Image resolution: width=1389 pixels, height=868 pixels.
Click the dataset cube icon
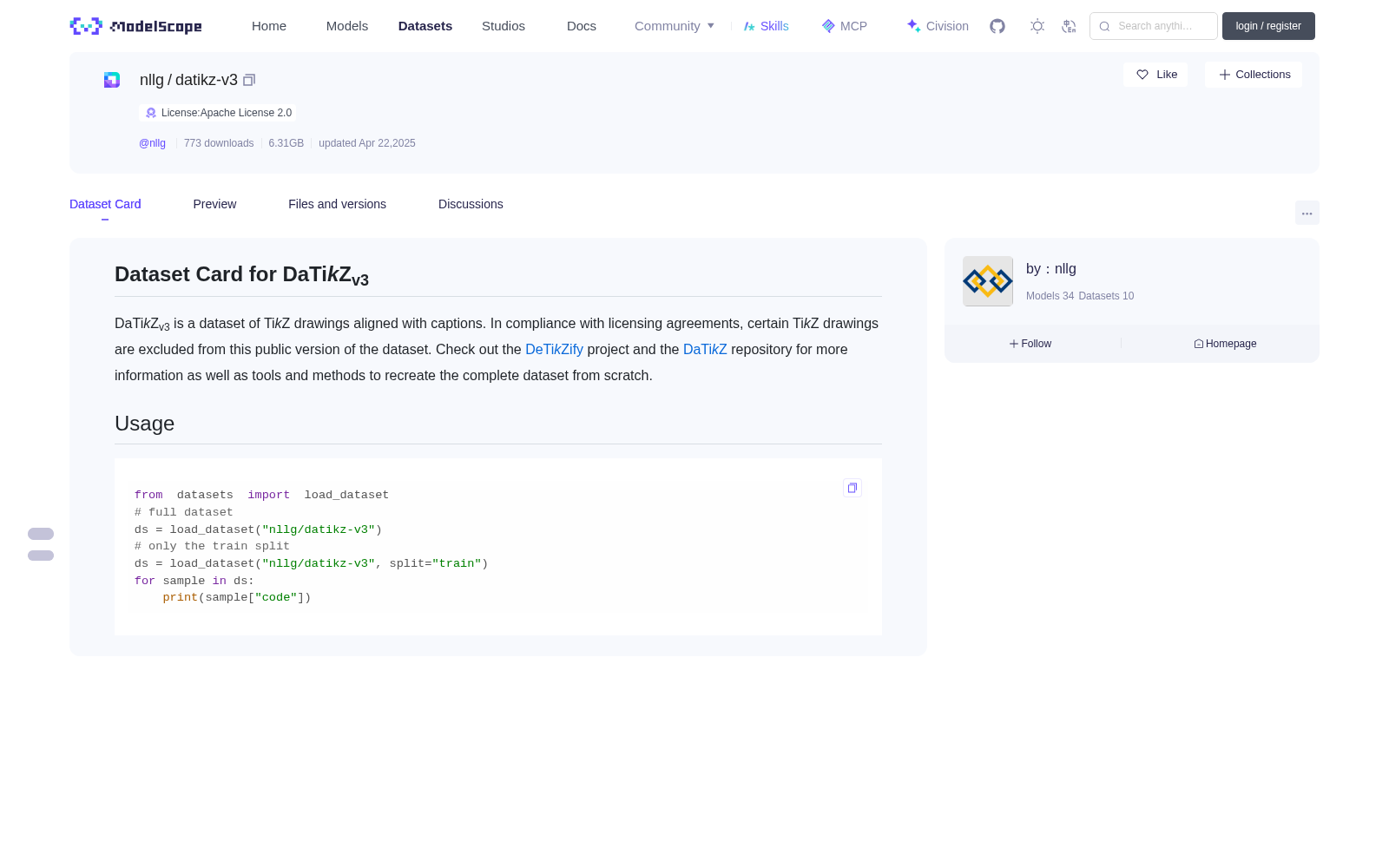pos(112,80)
